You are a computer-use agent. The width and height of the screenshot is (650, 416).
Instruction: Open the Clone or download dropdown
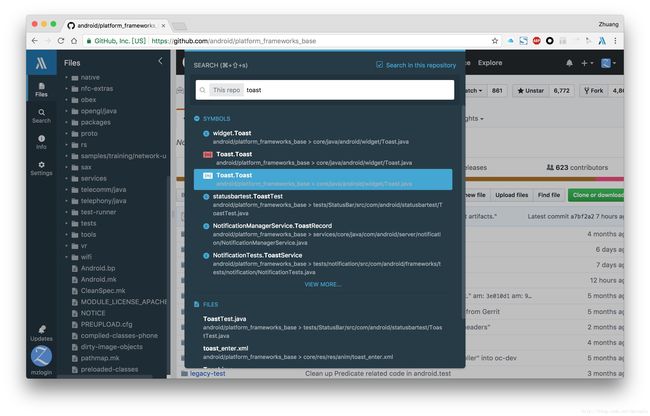click(x=596, y=195)
